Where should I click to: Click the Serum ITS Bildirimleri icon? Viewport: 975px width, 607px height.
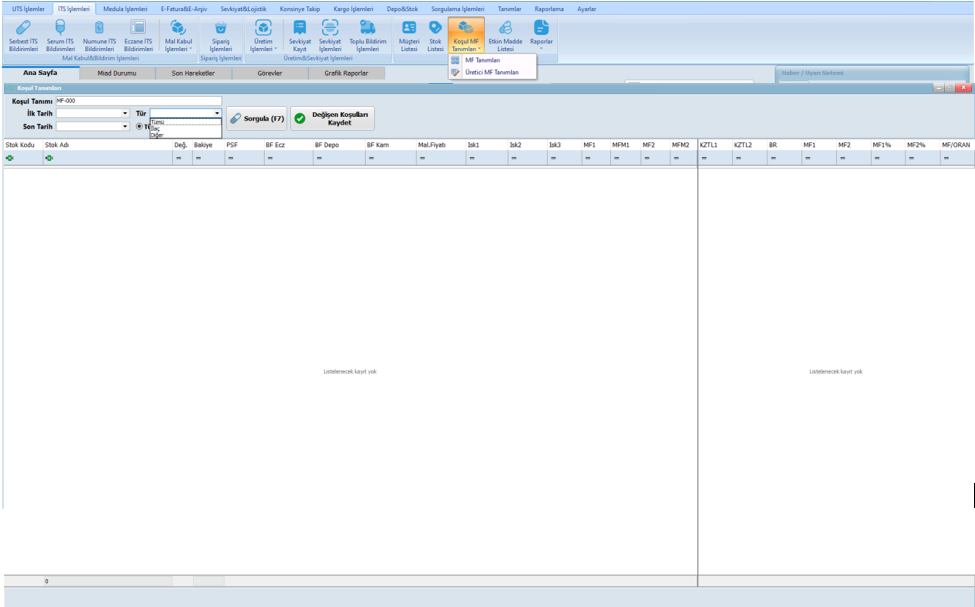point(60,35)
